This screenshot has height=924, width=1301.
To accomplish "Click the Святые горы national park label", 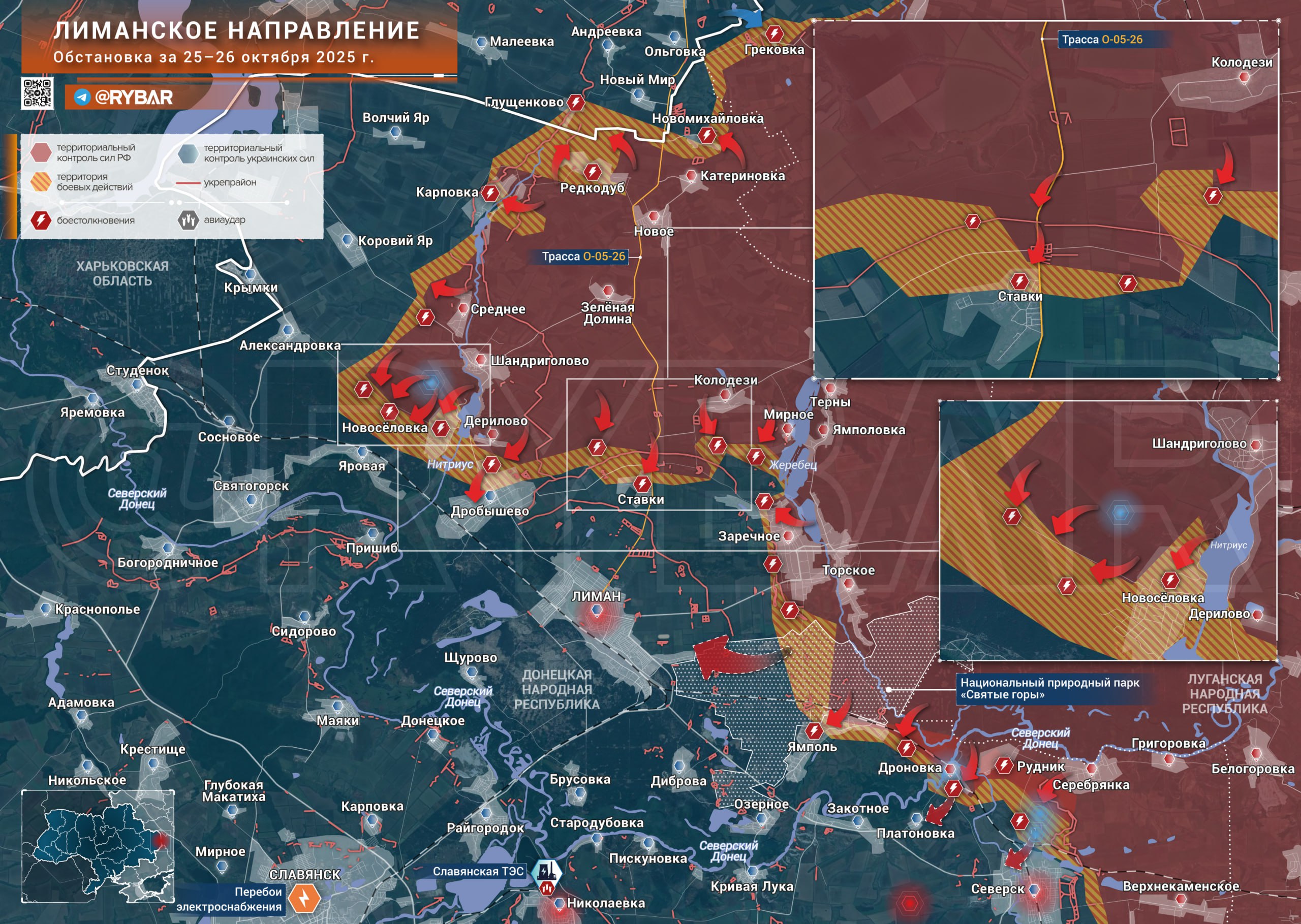I will 1049,688.
